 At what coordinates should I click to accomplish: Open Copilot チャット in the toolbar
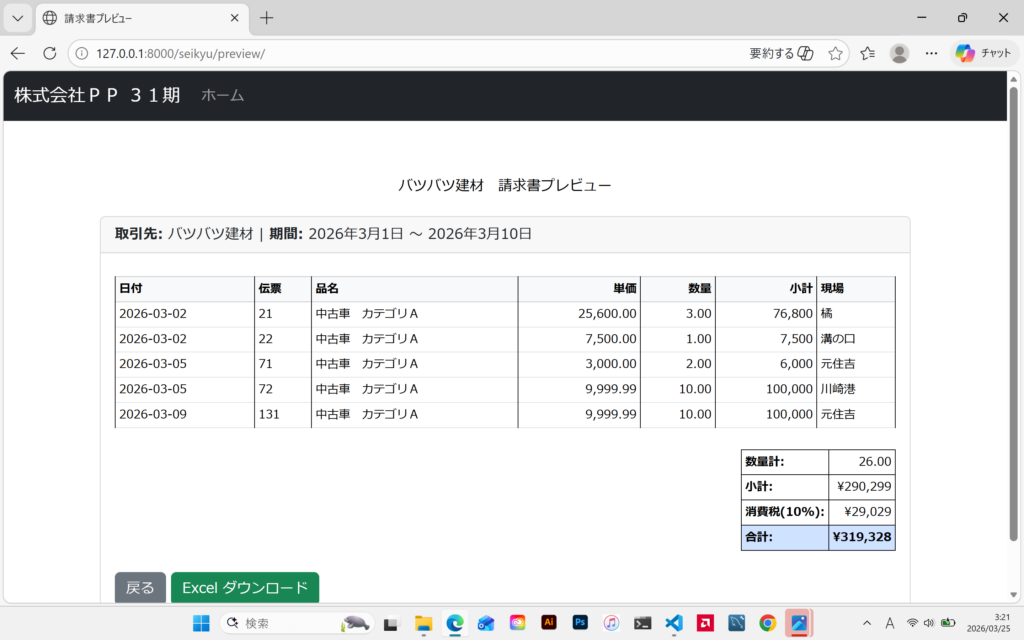point(983,53)
